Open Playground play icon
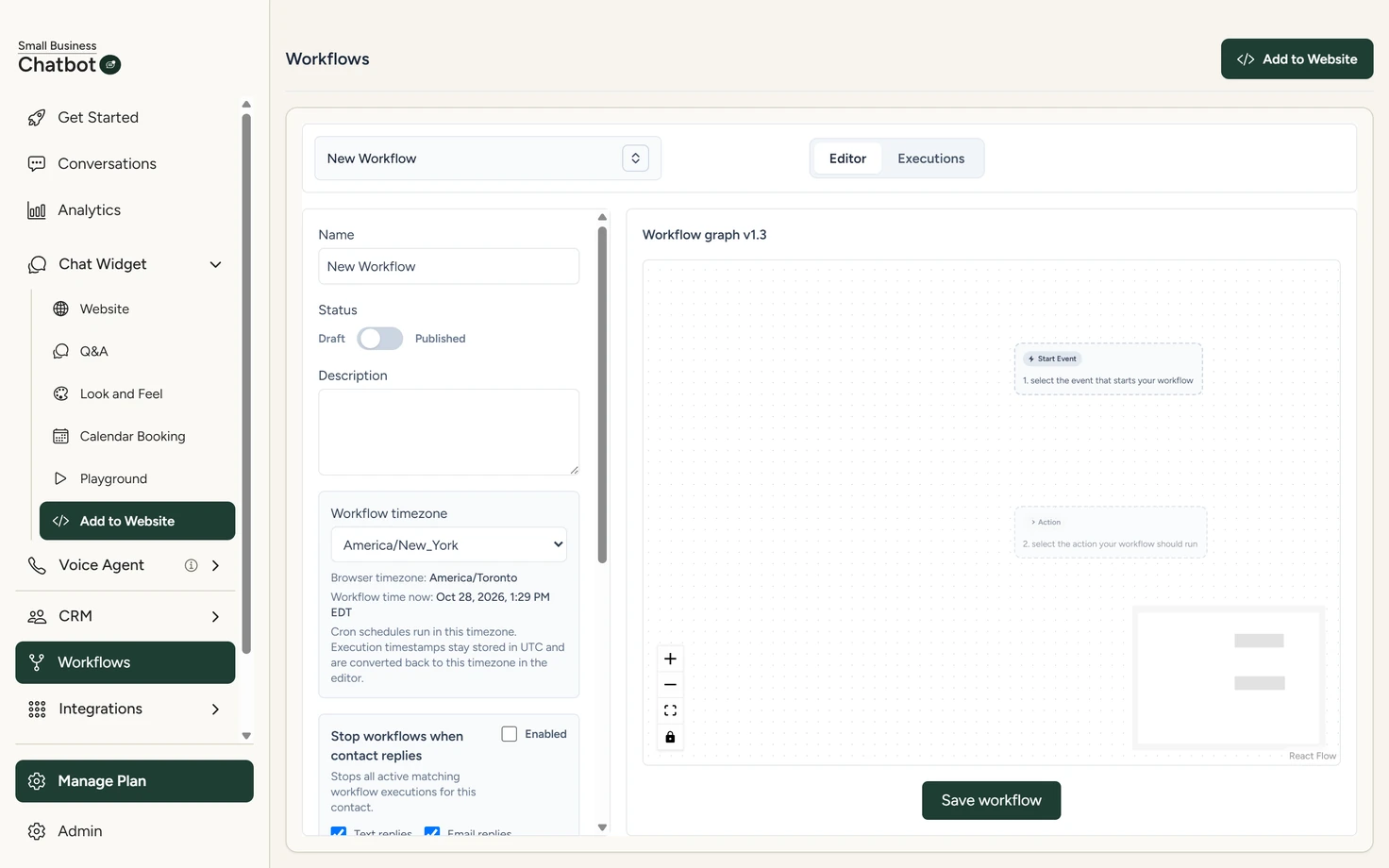1389x868 pixels. tap(61, 479)
